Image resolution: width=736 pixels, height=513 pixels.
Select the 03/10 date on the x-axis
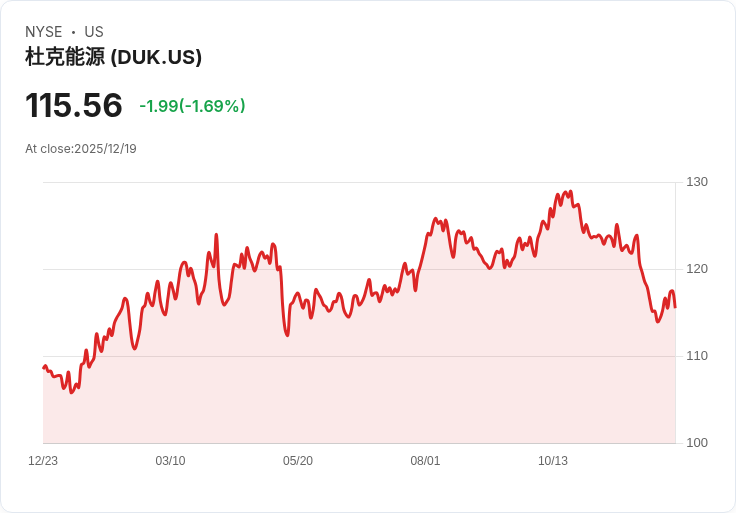(x=170, y=461)
